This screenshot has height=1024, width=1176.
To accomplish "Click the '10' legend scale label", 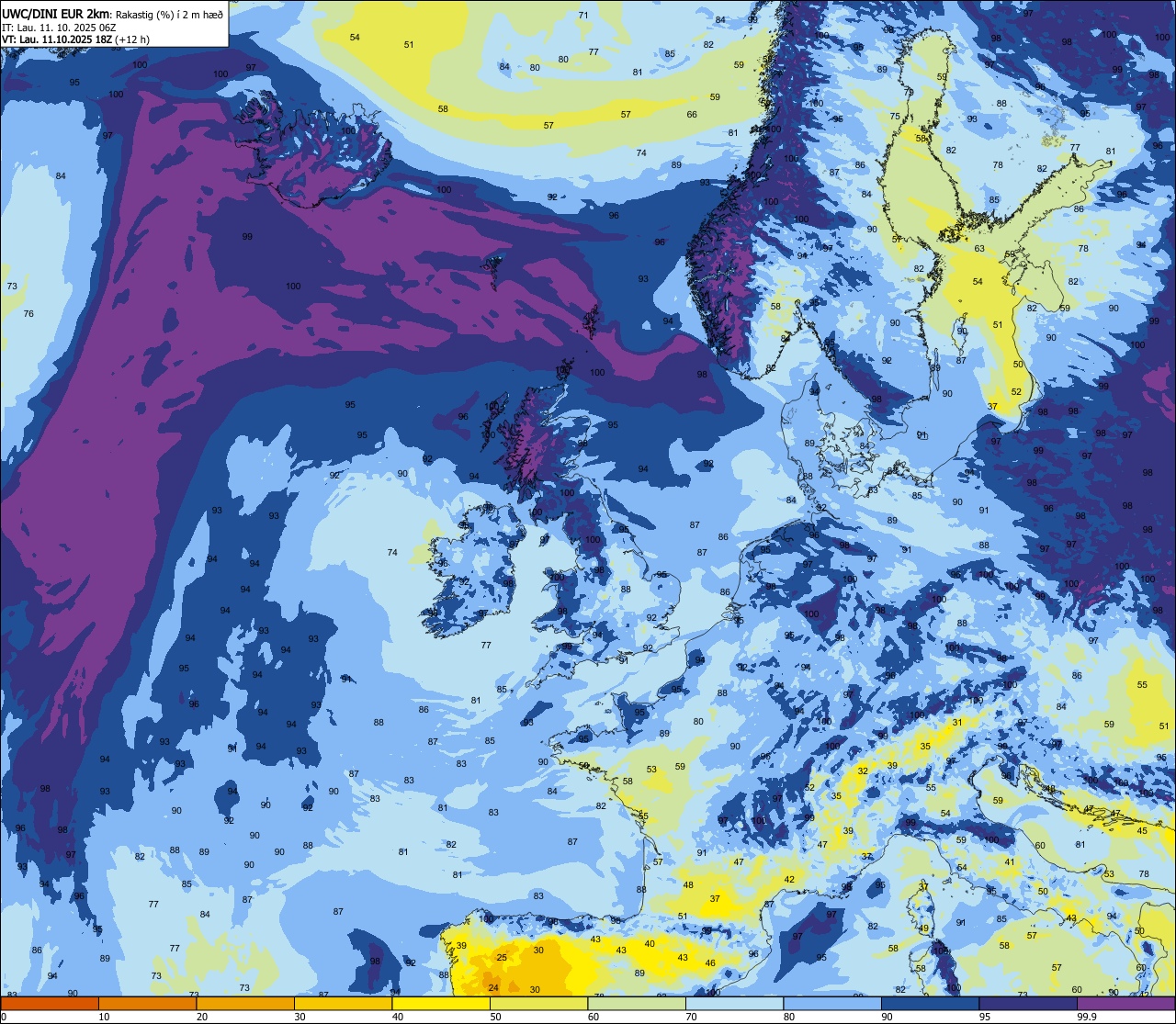I will click(104, 1017).
